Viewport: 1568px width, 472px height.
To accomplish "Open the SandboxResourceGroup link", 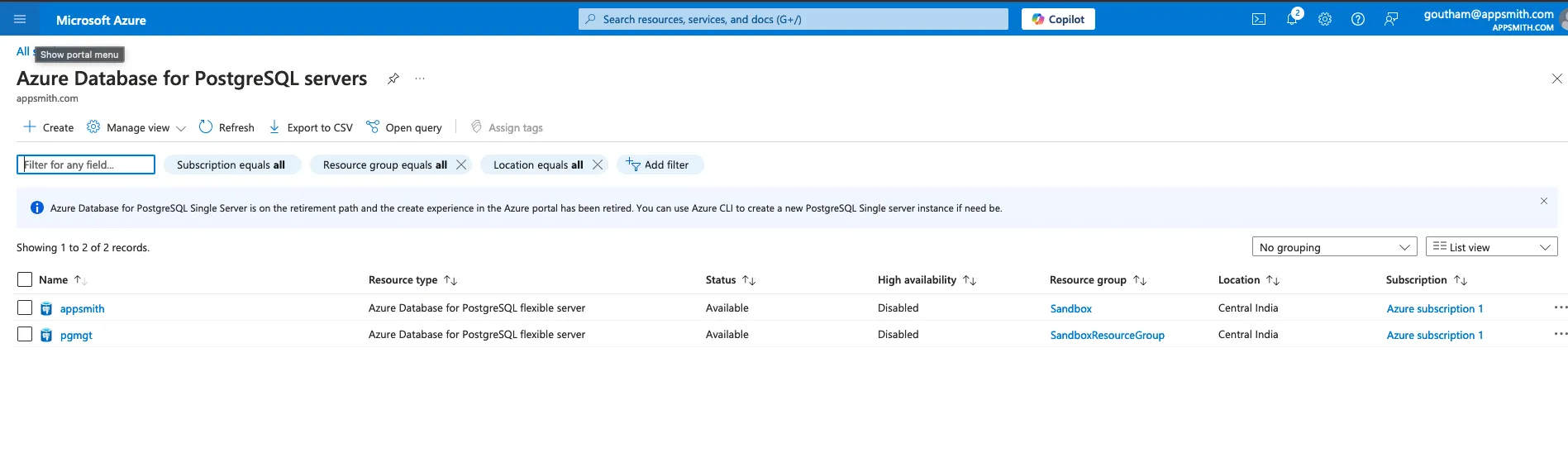I will [x=1107, y=335].
